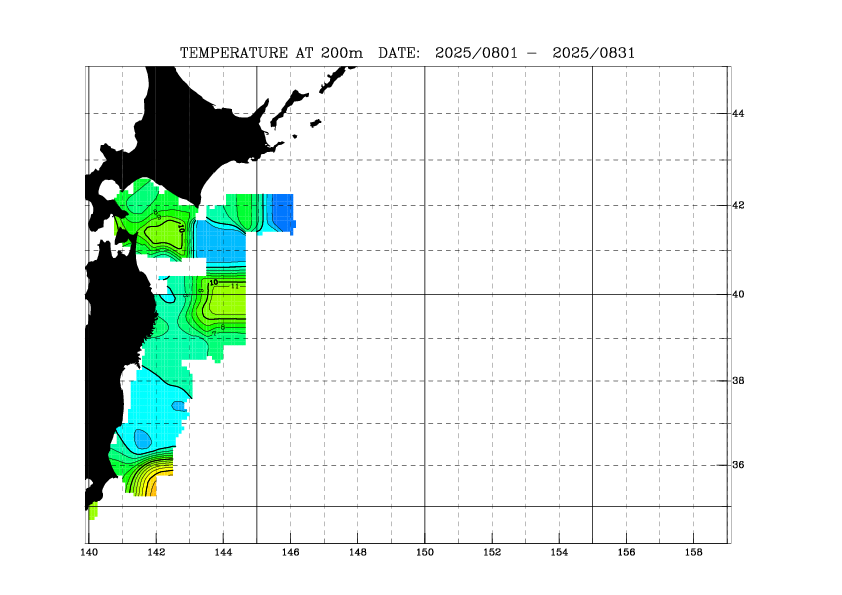This screenshot has width=842, height=595.
Task: Click the 44 latitude label on the right axis
Action: [739, 114]
